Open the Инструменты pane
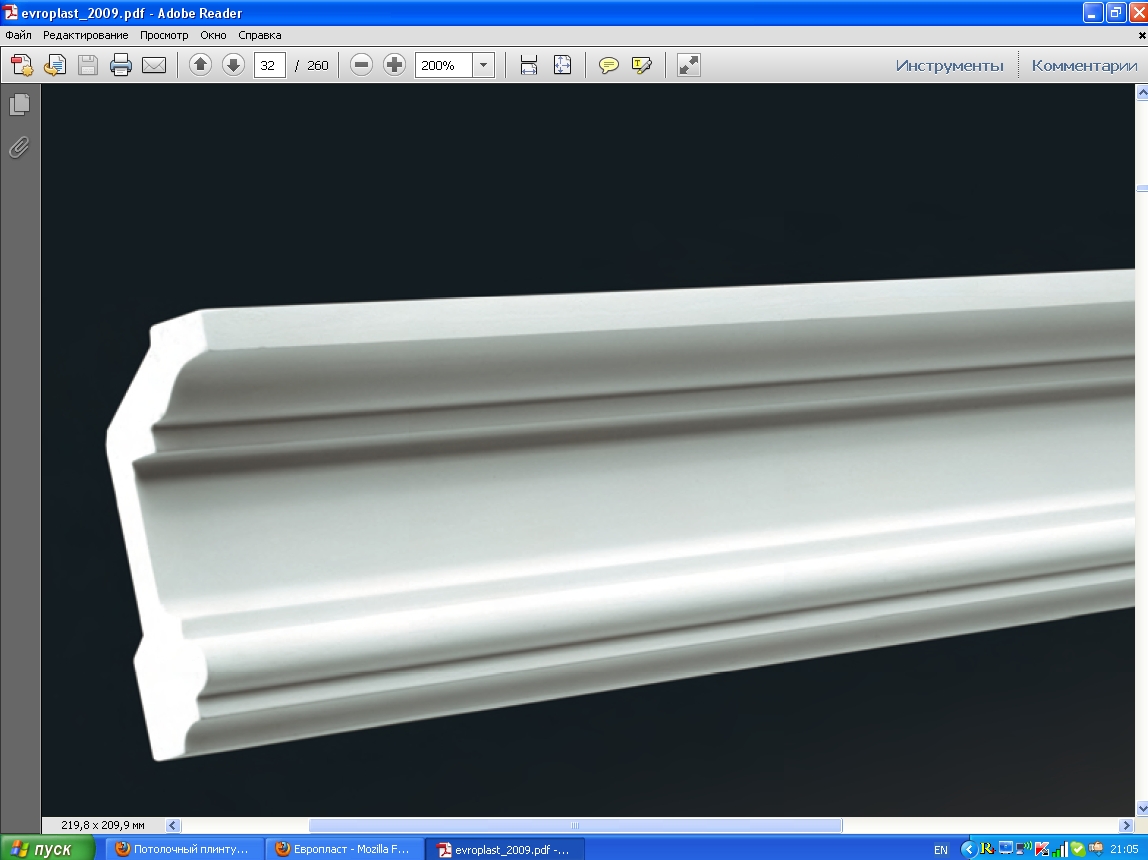The width and height of the screenshot is (1148, 860). tap(950, 65)
